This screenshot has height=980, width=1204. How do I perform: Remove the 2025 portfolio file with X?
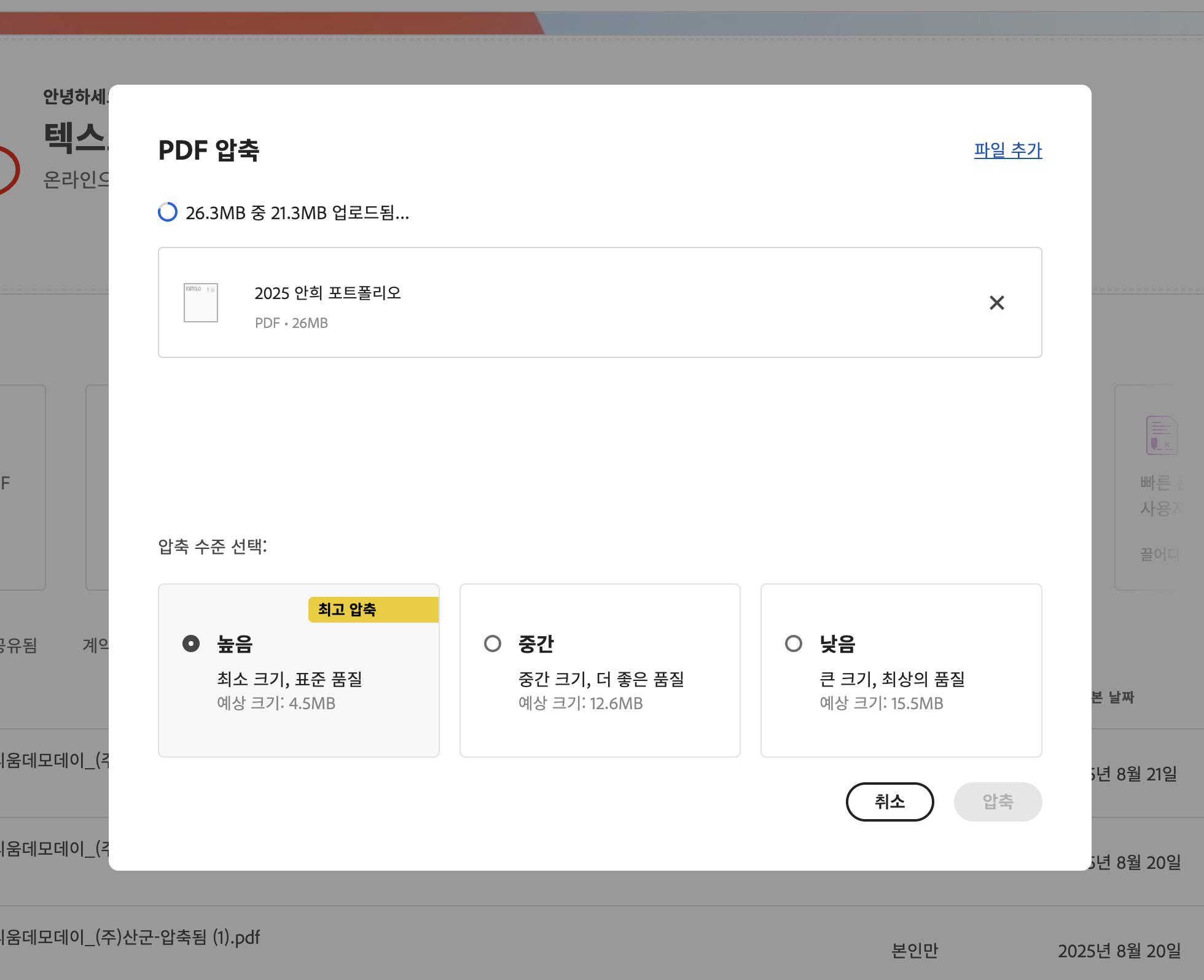pos(996,303)
